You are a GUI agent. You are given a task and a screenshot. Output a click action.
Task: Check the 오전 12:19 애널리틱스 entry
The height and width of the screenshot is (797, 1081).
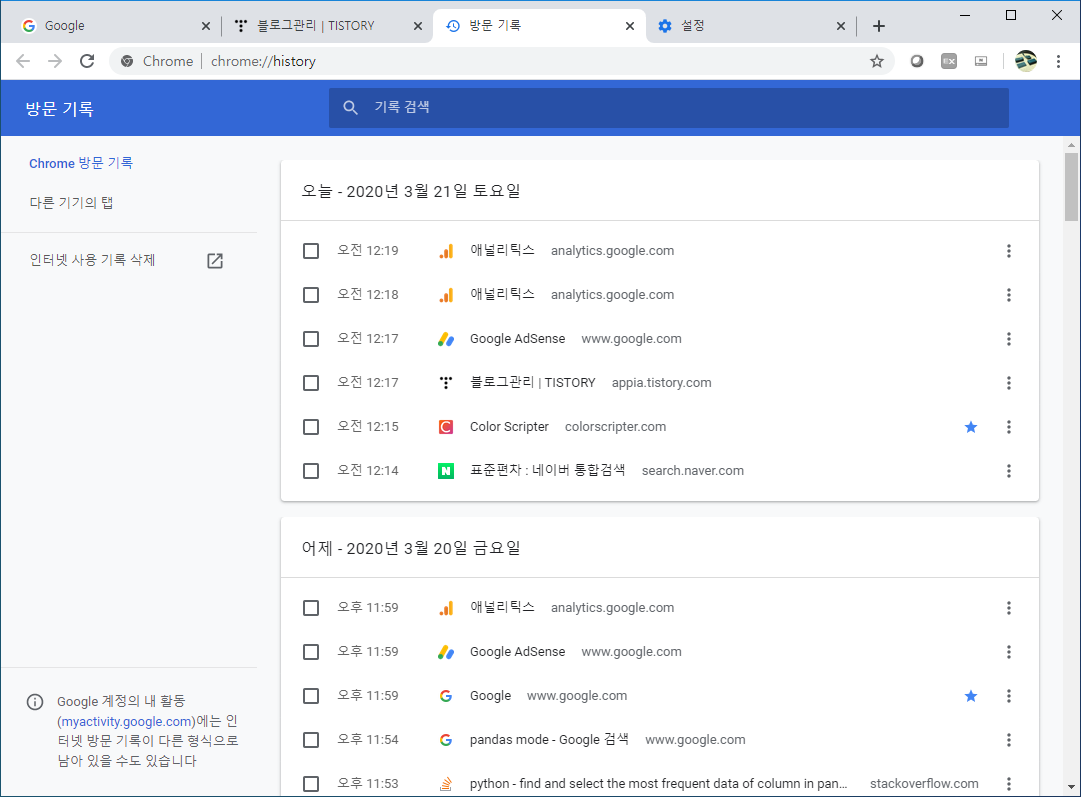311,251
